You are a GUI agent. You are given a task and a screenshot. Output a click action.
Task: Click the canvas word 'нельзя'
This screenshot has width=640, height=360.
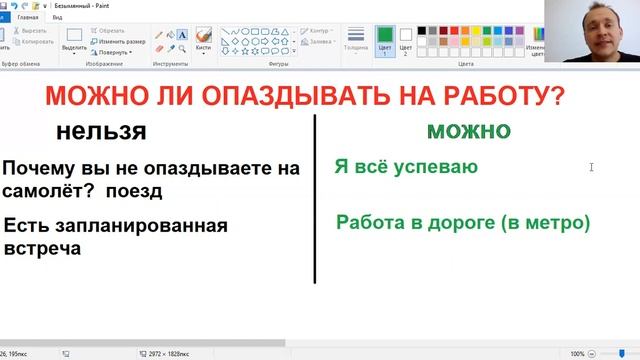coord(101,132)
